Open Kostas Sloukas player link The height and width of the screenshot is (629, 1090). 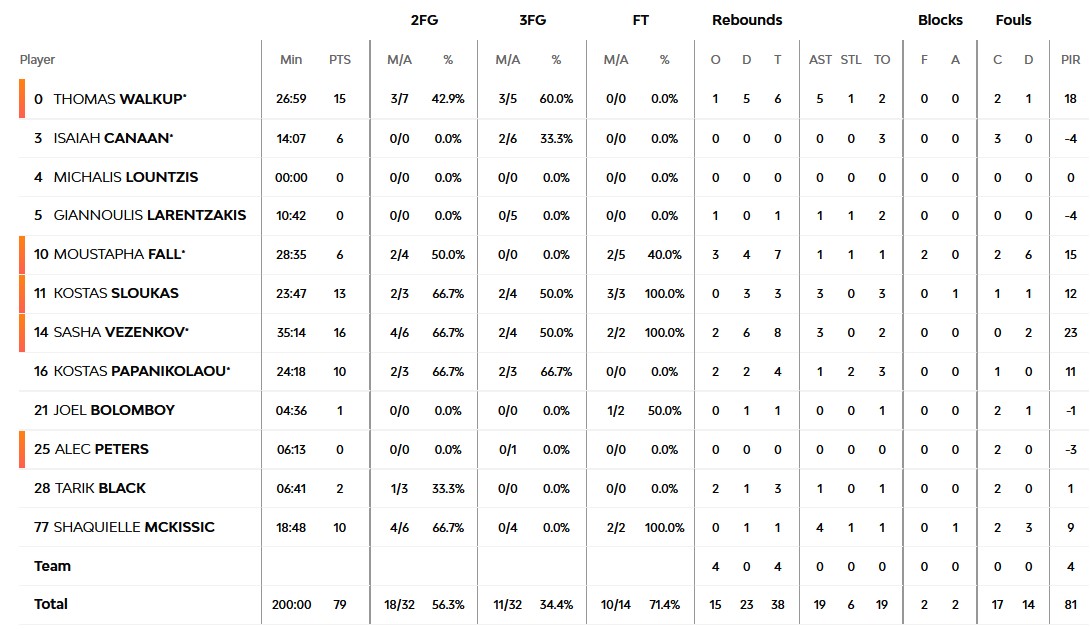(116, 293)
